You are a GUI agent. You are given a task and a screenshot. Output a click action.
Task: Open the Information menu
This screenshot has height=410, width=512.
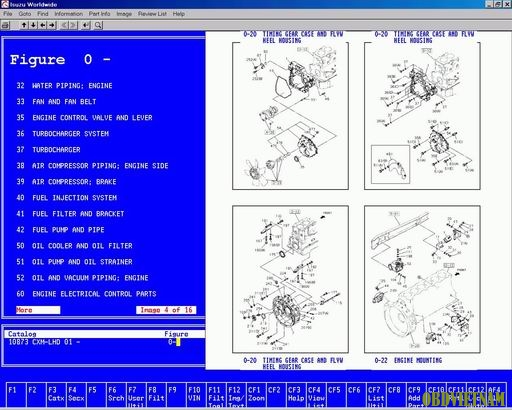coord(69,14)
